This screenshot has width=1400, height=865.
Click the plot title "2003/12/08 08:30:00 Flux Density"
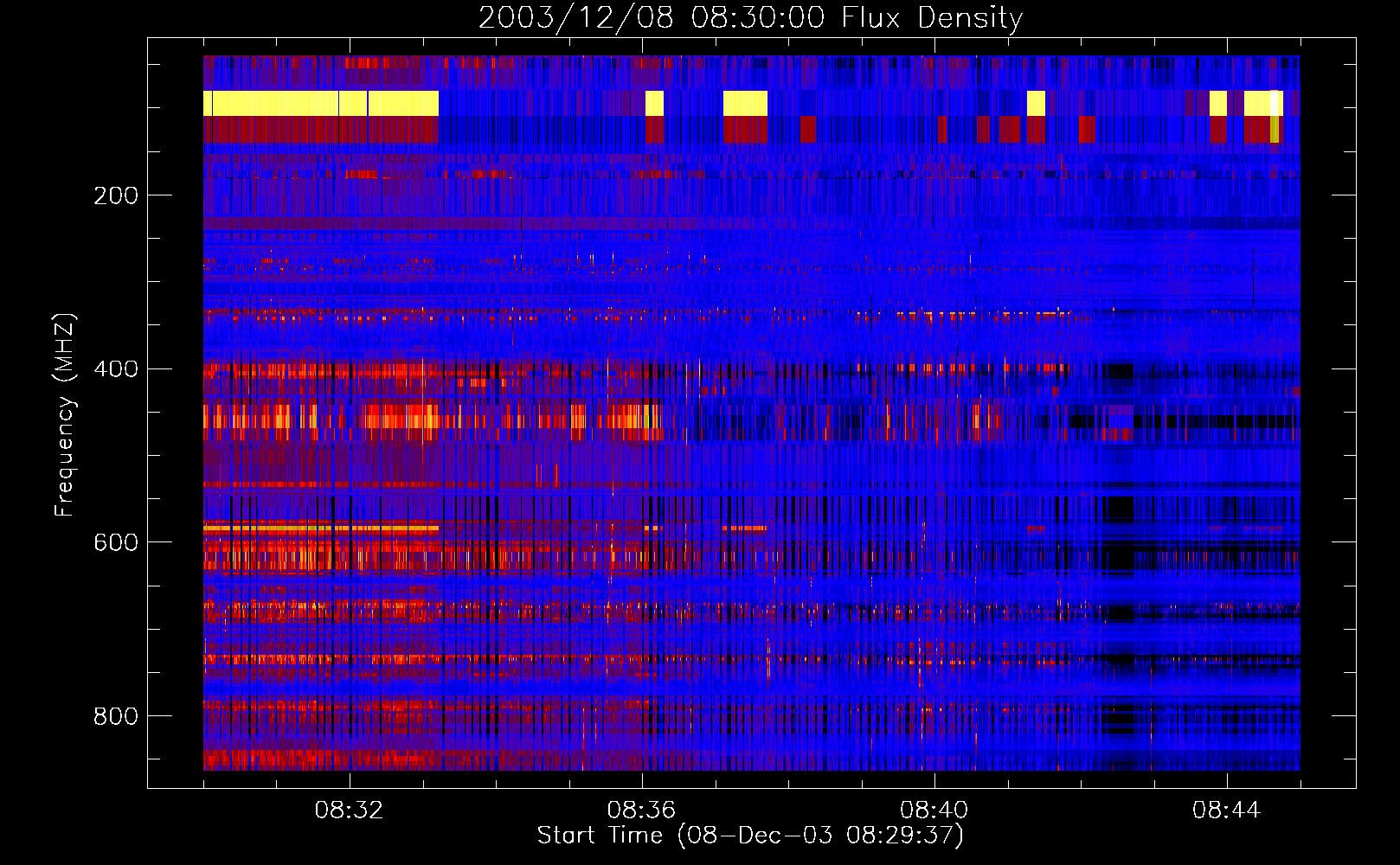tap(750, 18)
